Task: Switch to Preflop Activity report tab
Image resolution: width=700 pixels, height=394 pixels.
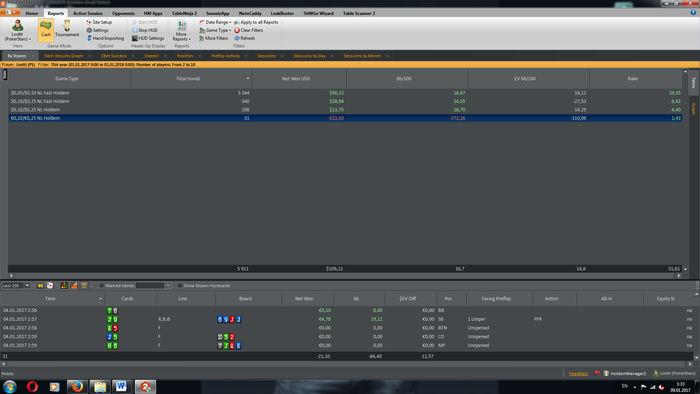Action: point(225,56)
